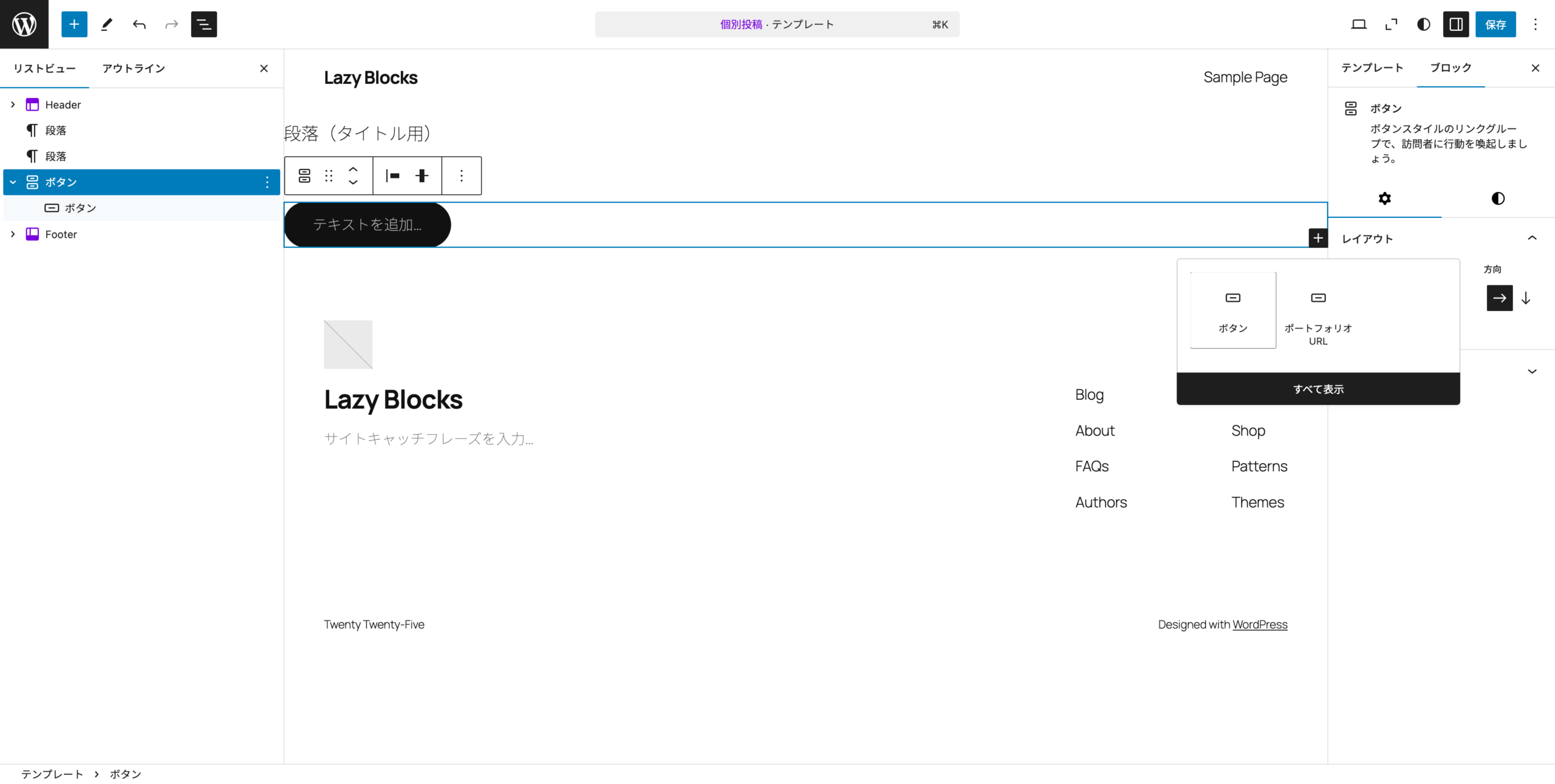Open the Document Overview icon
This screenshot has width=1555, height=784.
tap(203, 24)
